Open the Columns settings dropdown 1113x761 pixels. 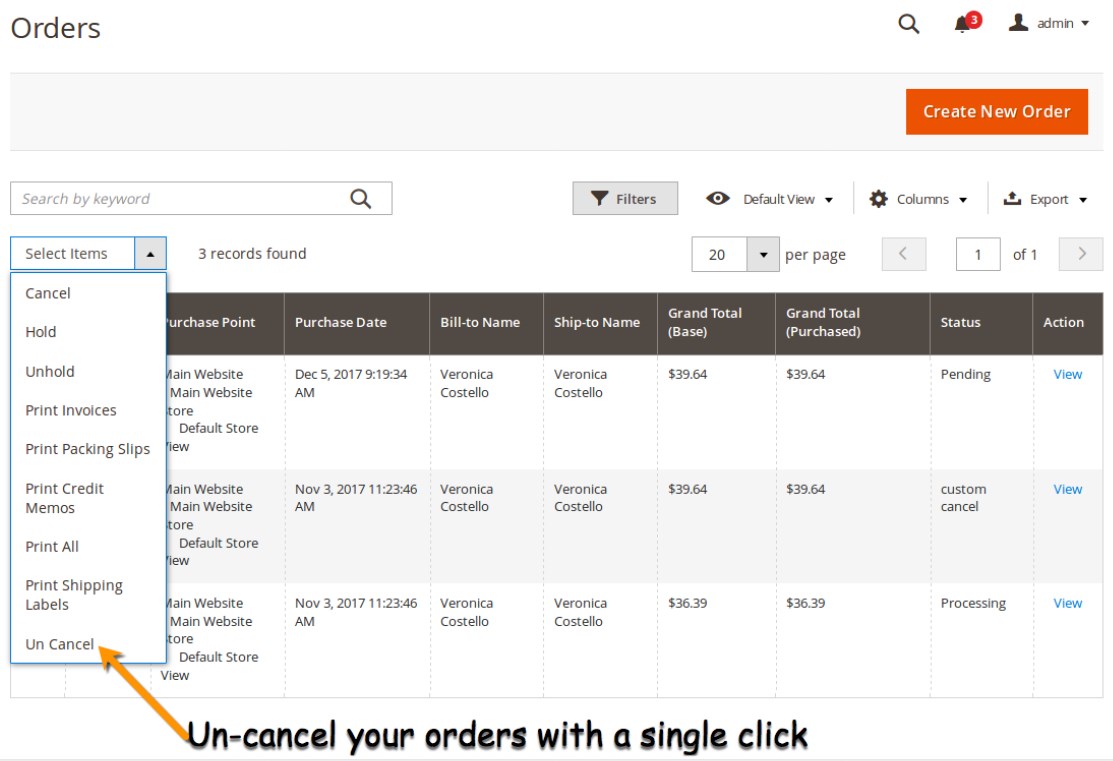tap(918, 199)
